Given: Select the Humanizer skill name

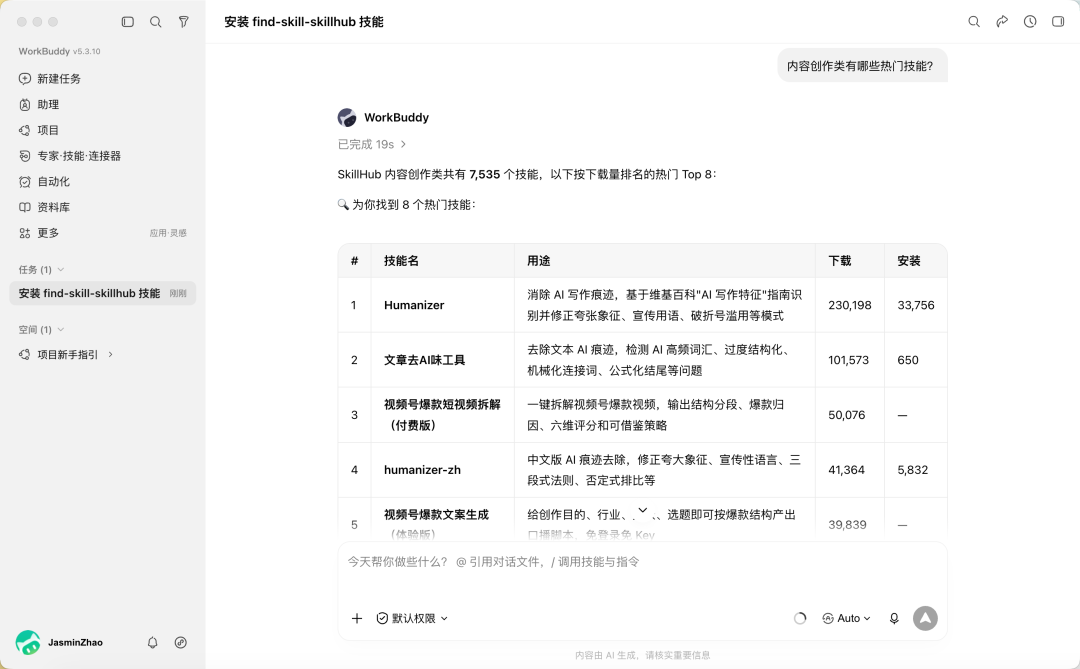Looking at the screenshot, I should (x=414, y=305).
